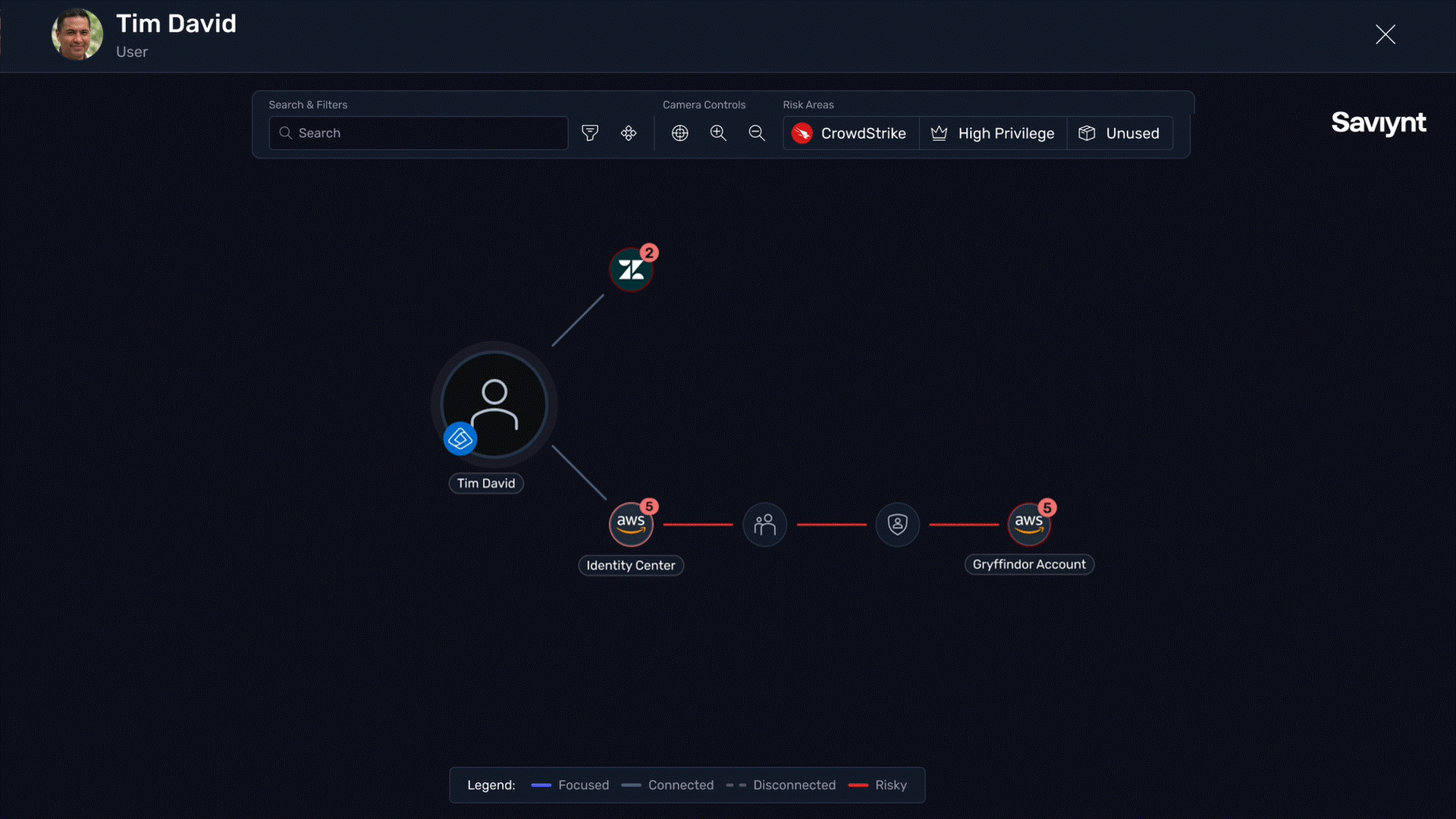The width and height of the screenshot is (1456, 819).
Task: Click the group people node icon
Action: point(764,524)
